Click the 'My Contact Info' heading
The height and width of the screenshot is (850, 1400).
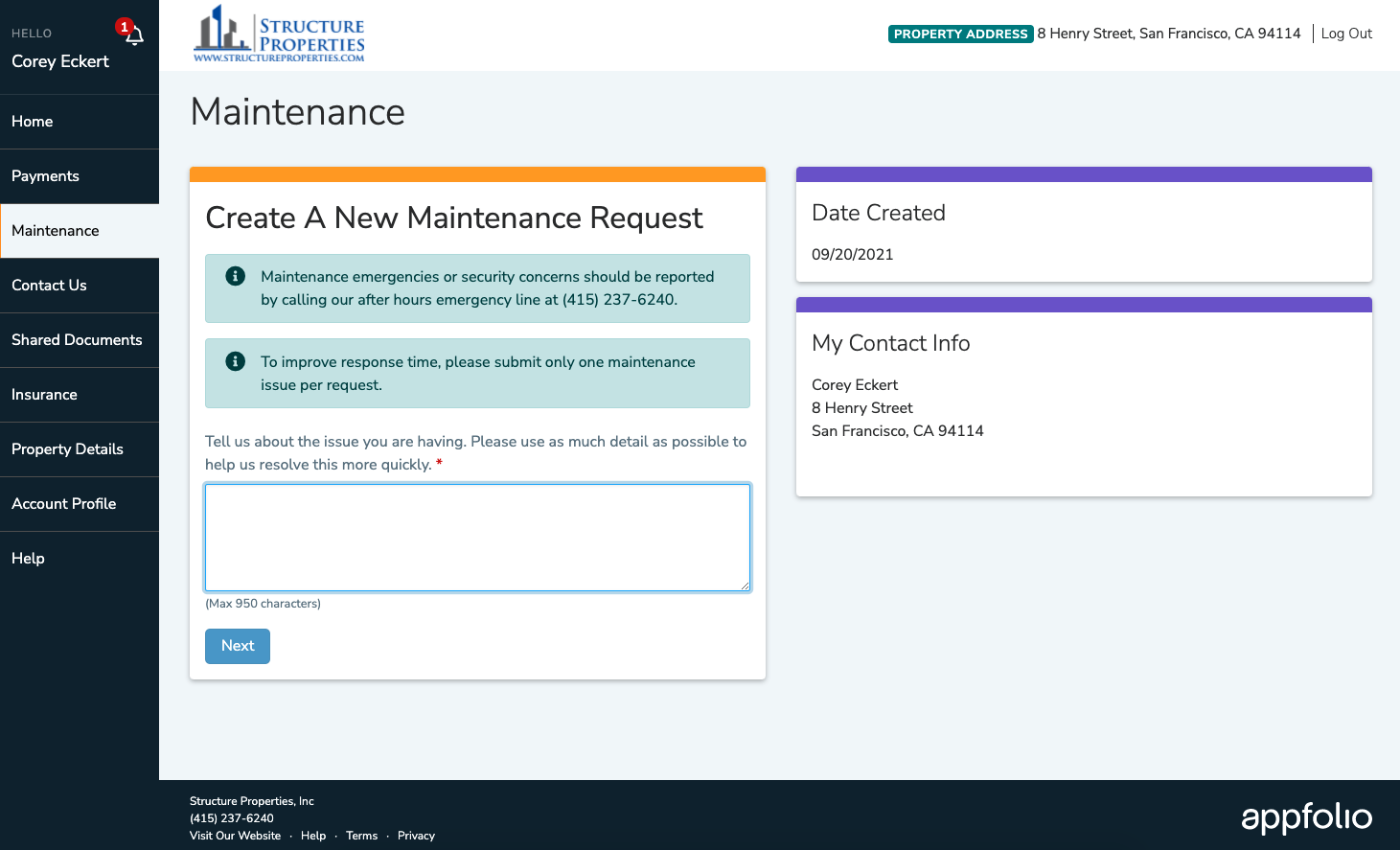pyautogui.click(x=891, y=343)
